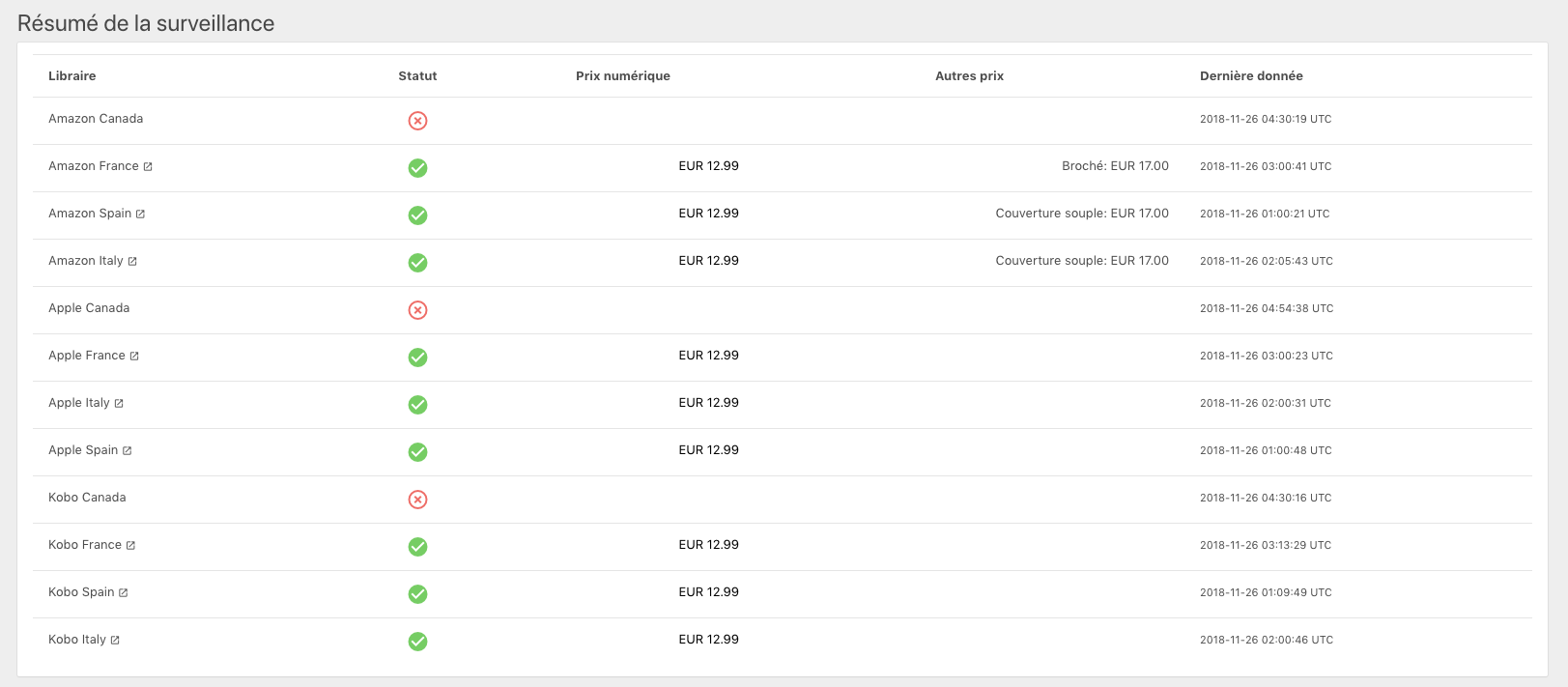Select the Apple Canada row name

coord(89,308)
